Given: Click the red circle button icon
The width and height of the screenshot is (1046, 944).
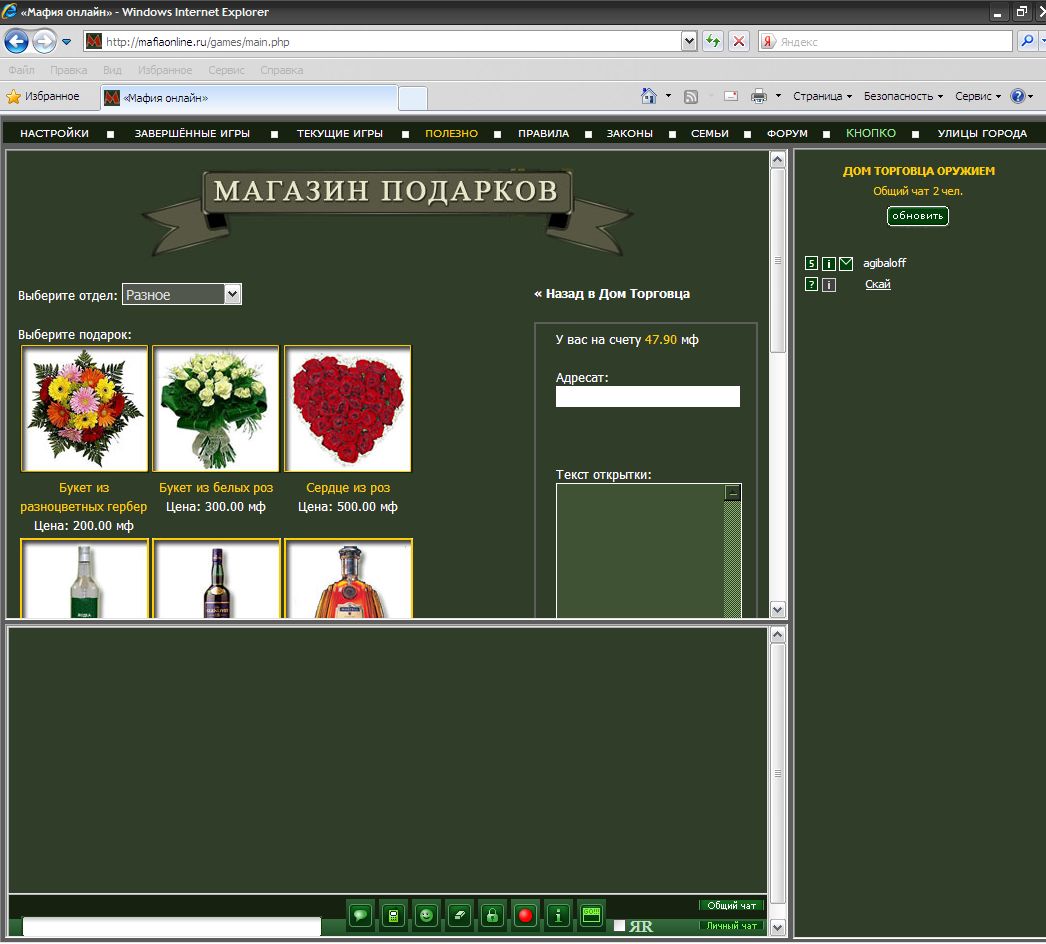Looking at the screenshot, I should tap(525, 915).
